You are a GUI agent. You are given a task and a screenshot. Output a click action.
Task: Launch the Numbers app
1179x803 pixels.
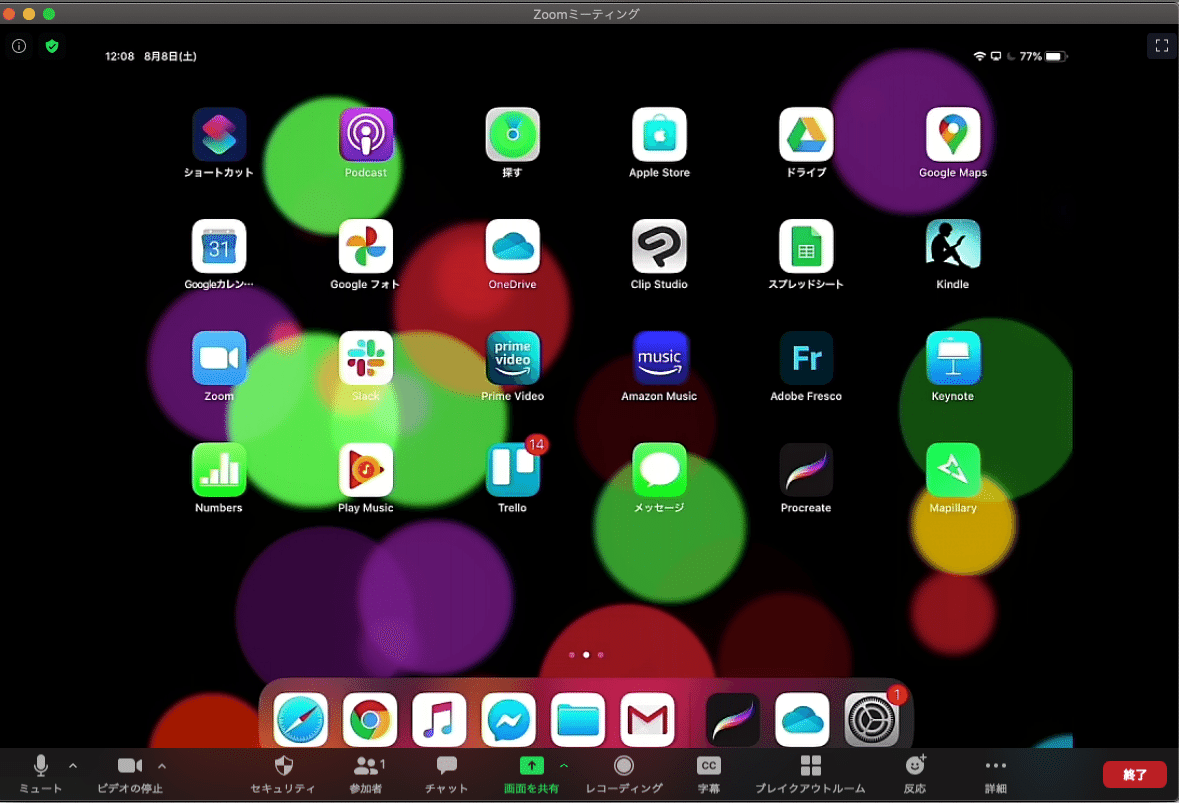[219, 471]
